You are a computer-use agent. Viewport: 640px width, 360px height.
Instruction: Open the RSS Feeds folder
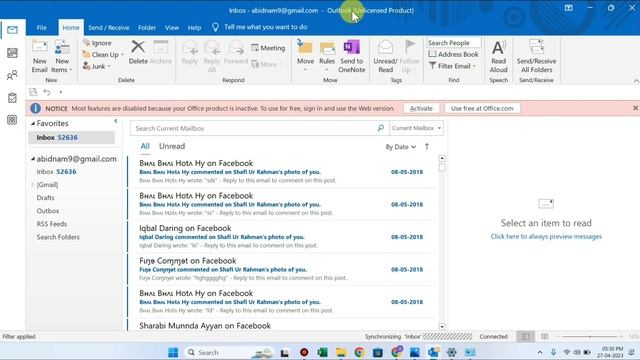click(x=51, y=224)
